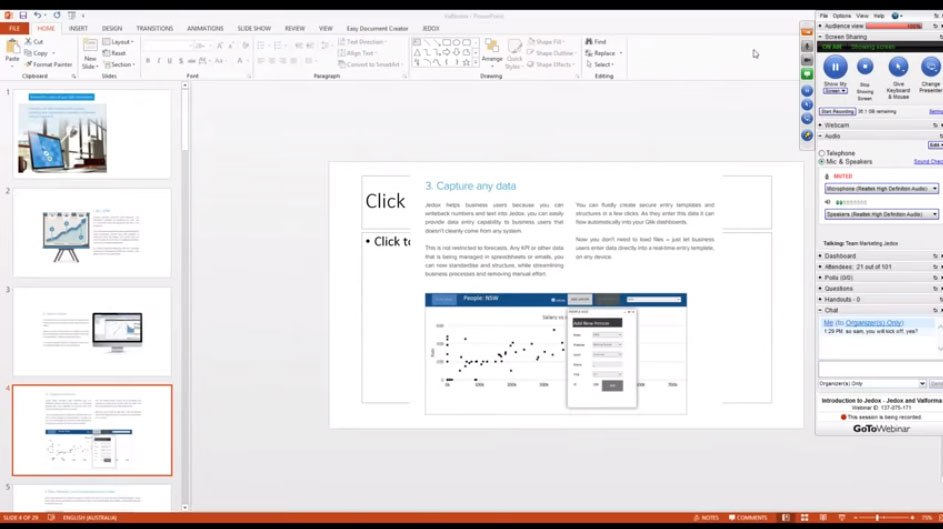Click the Stop Showing Screen button
The height and width of the screenshot is (529, 943).
pos(865,68)
